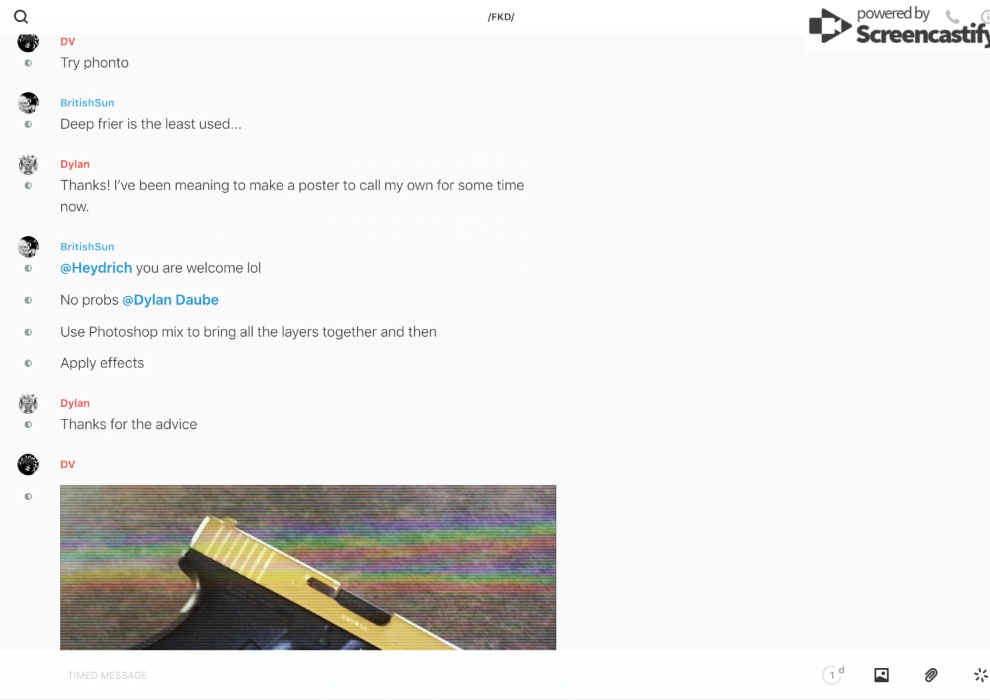Open BritishSun's avatar near 'Deep frier' message
The height and width of the screenshot is (700, 990).
(28, 103)
